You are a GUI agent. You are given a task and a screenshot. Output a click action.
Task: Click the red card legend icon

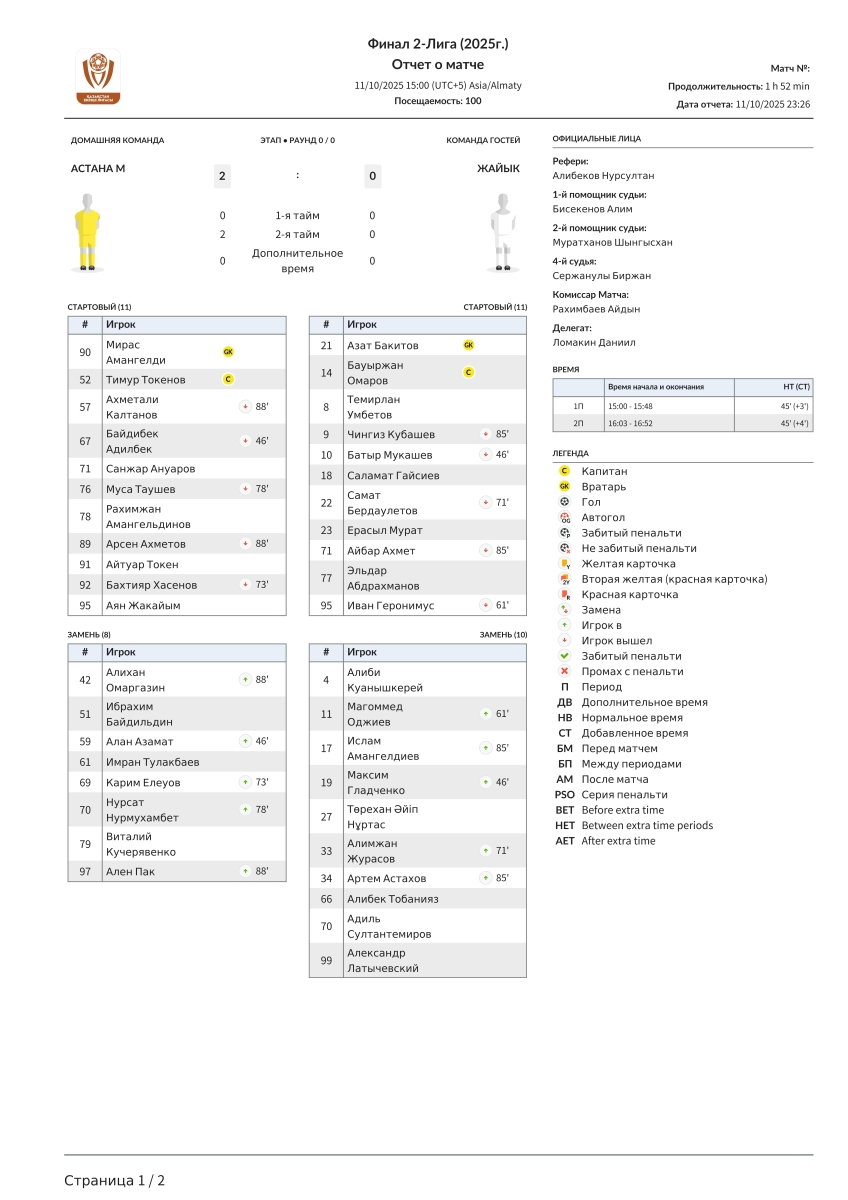coord(565,594)
